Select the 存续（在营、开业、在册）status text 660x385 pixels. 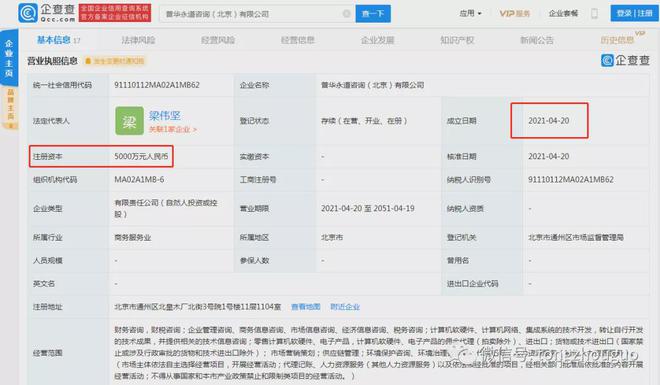(364, 121)
